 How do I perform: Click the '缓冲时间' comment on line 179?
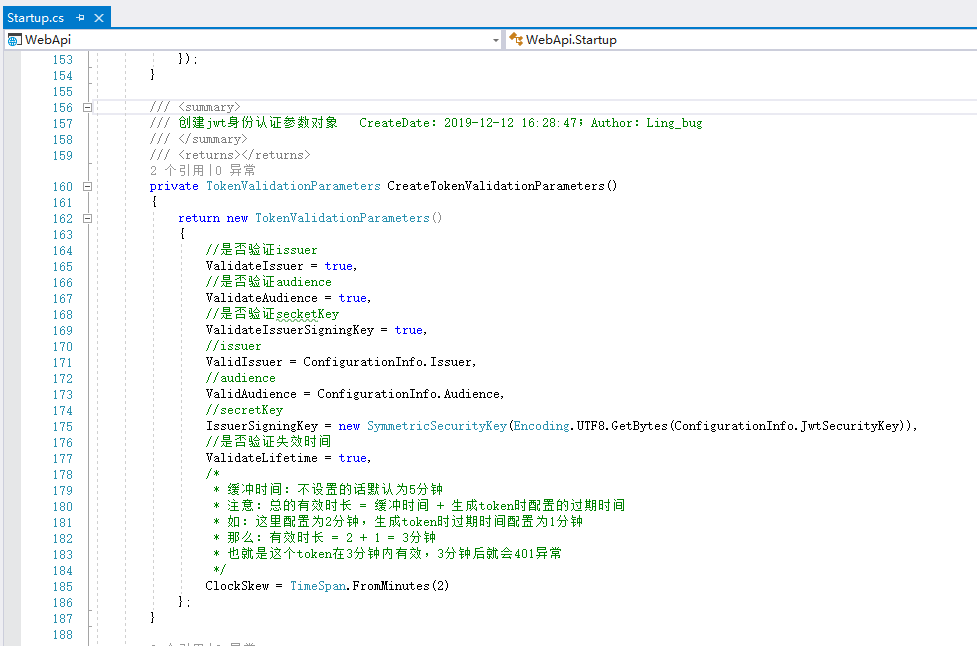[254, 490]
